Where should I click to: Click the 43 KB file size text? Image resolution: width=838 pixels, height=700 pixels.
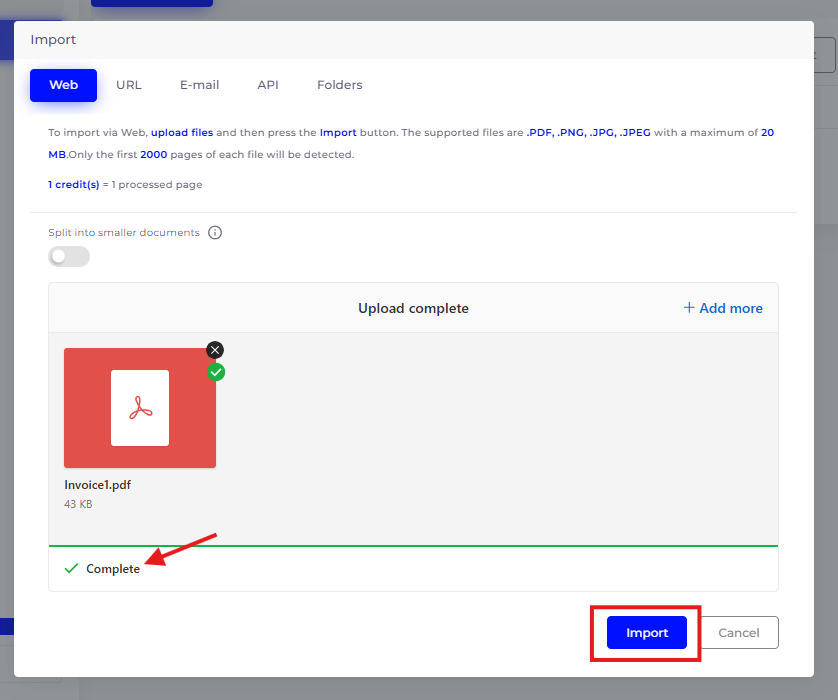tap(78, 504)
